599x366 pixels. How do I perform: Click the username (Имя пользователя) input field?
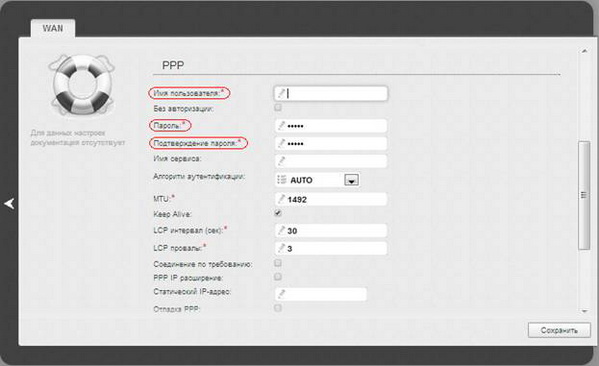pos(331,94)
